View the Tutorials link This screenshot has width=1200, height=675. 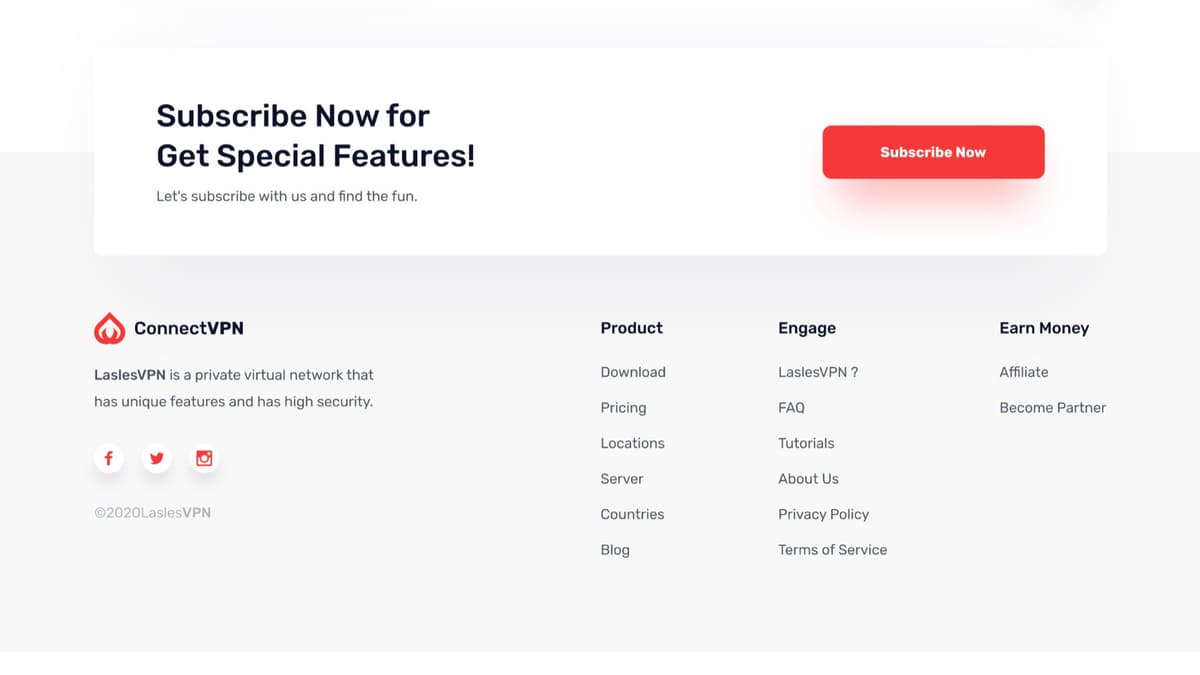pyautogui.click(x=806, y=443)
